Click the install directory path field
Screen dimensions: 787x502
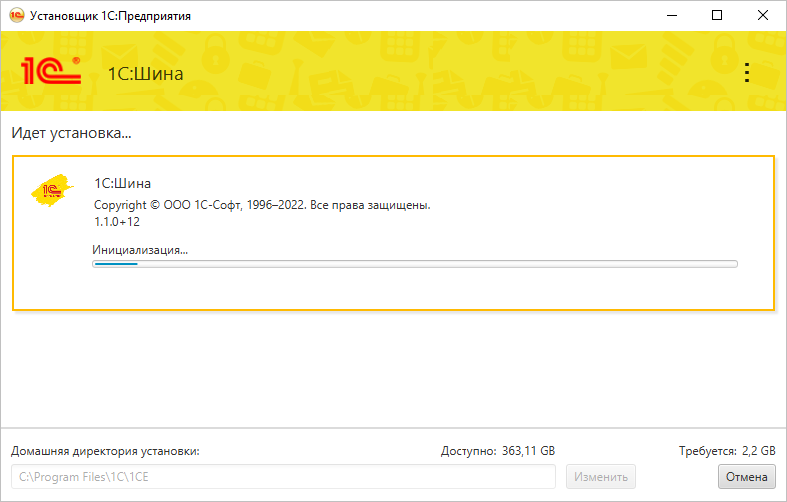point(283,476)
